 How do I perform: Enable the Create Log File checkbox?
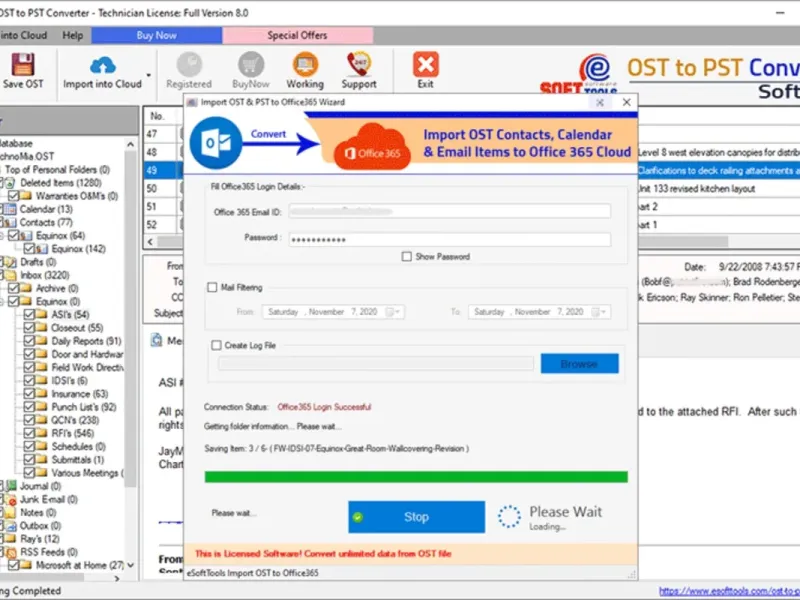pyautogui.click(x=216, y=345)
